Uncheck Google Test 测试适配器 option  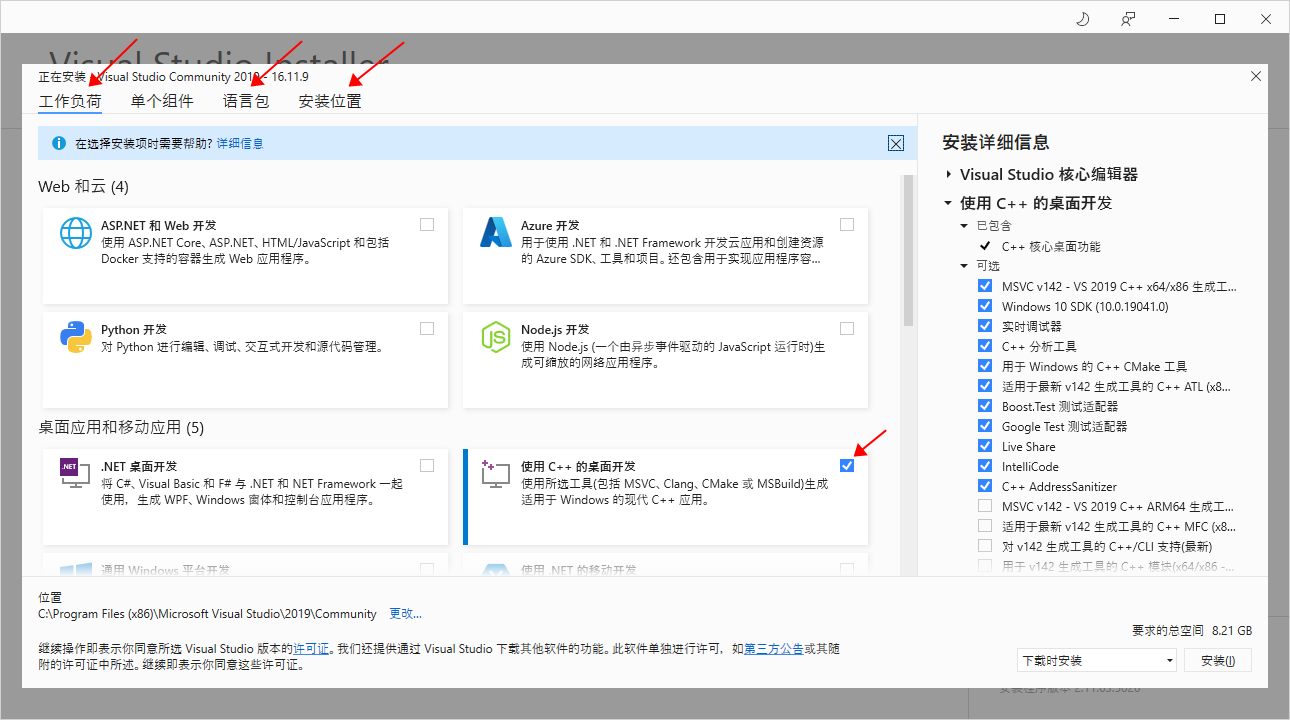tap(985, 426)
